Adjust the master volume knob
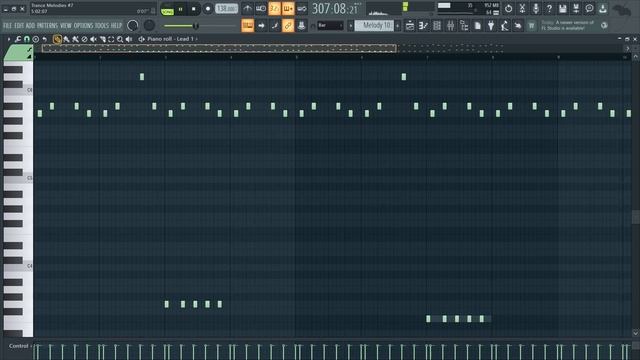 (133, 25)
